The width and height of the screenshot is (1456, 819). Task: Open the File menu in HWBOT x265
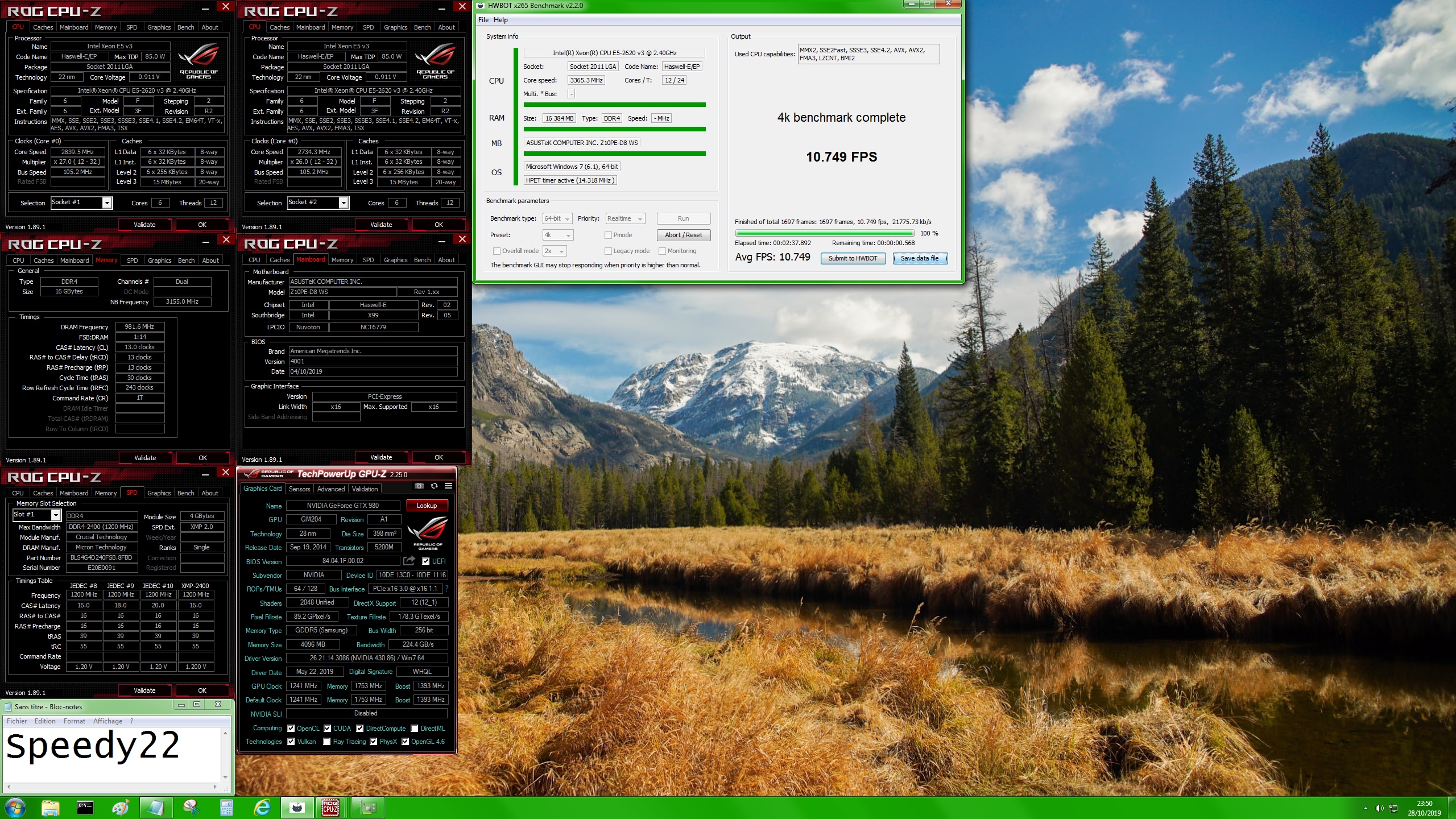click(x=483, y=20)
